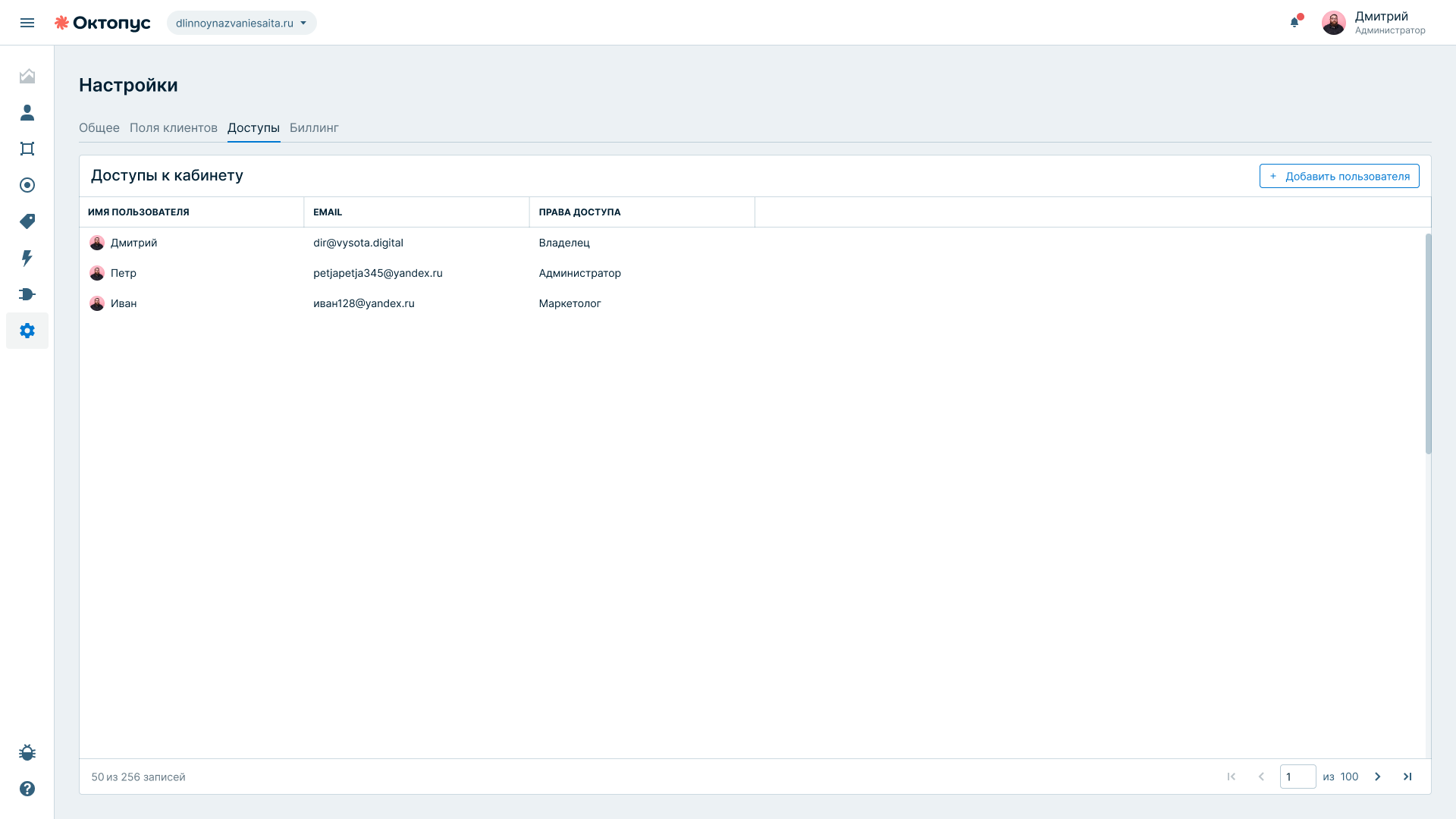The image size is (1456, 819).
Task: Open the clients person icon in sidebar
Action: 27,112
